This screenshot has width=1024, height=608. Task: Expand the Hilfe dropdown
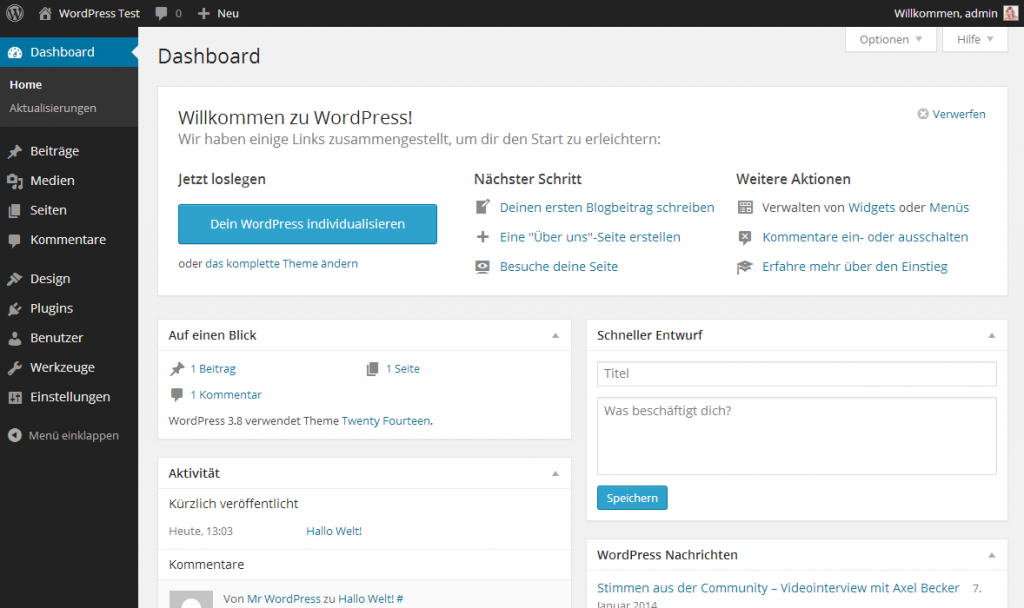(x=973, y=39)
